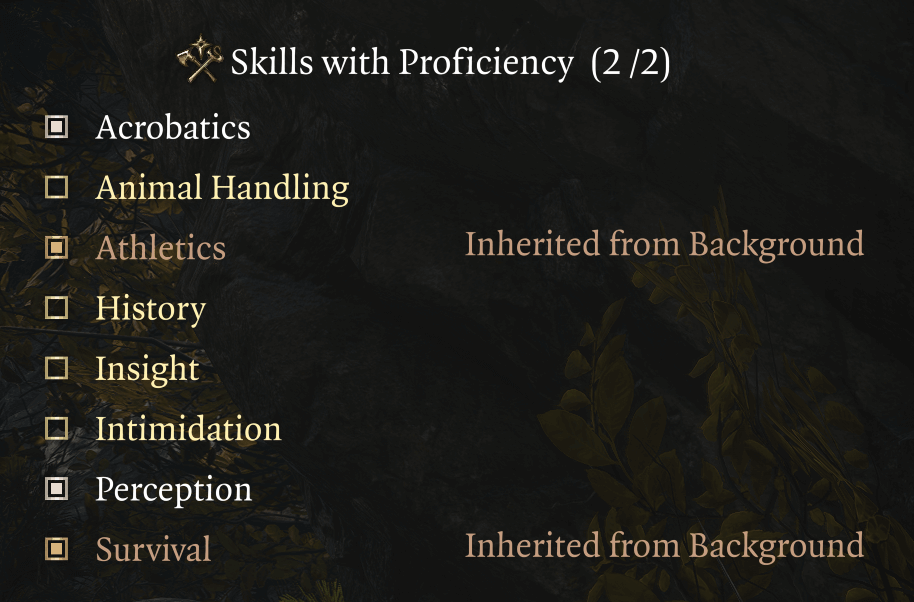914x602 pixels.
Task: Click the Survival proficiency checkbox
Action: (x=55, y=549)
